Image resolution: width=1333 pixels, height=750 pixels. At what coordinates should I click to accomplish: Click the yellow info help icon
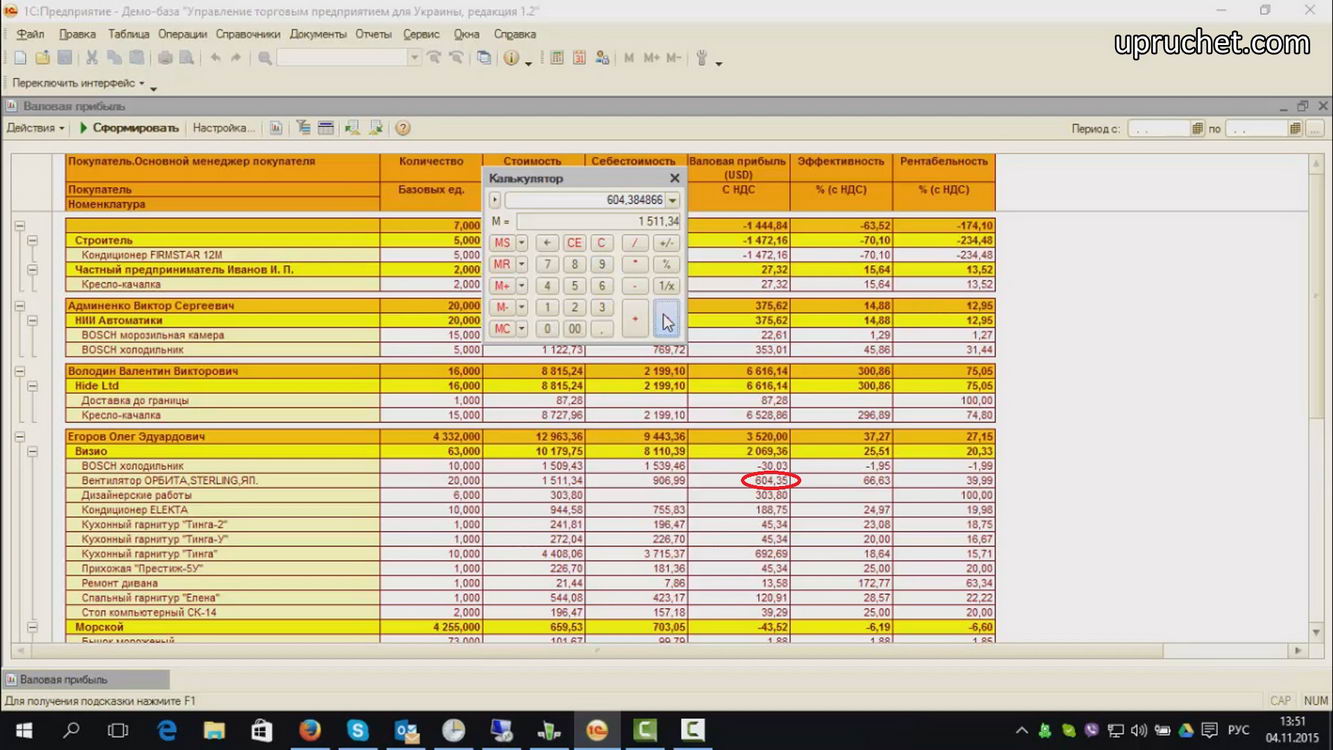512,59
